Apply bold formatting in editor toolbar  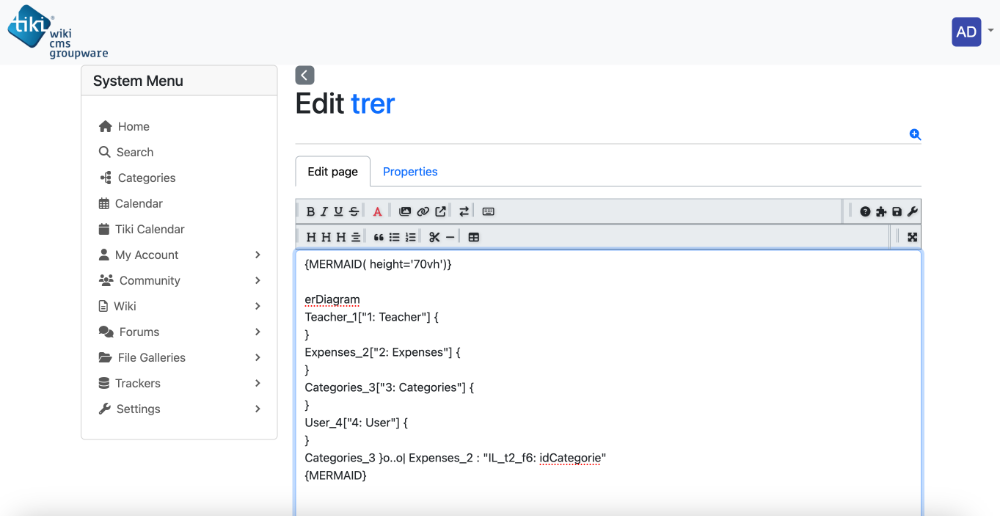click(311, 212)
